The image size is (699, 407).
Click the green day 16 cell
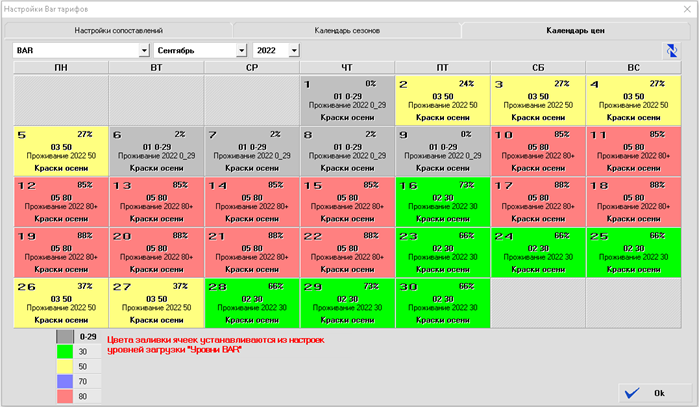point(442,200)
